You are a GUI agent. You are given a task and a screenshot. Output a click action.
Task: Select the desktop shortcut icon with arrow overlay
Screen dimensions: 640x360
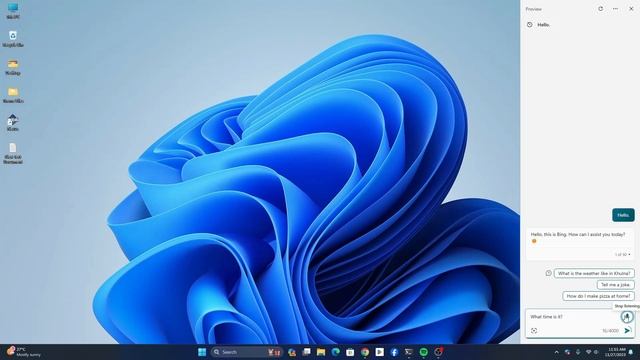pos(13,122)
